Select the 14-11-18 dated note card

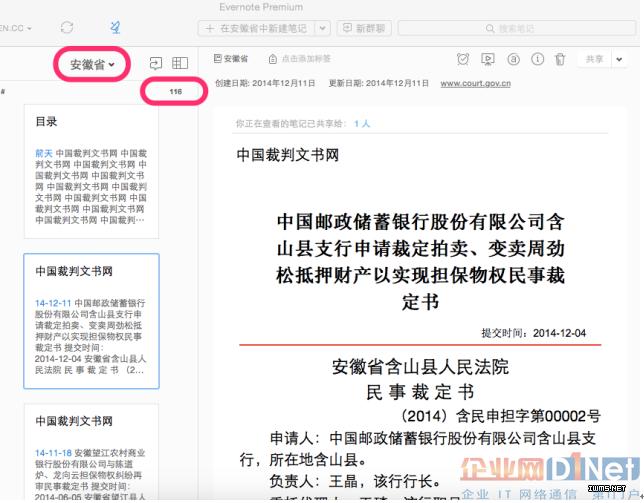coord(91,450)
